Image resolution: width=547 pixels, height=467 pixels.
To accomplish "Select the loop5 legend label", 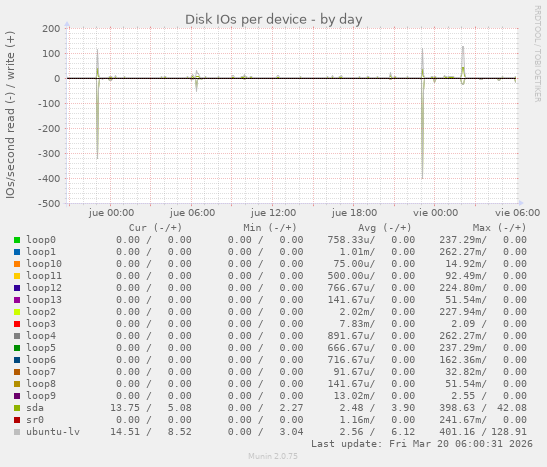I will coord(41,348).
